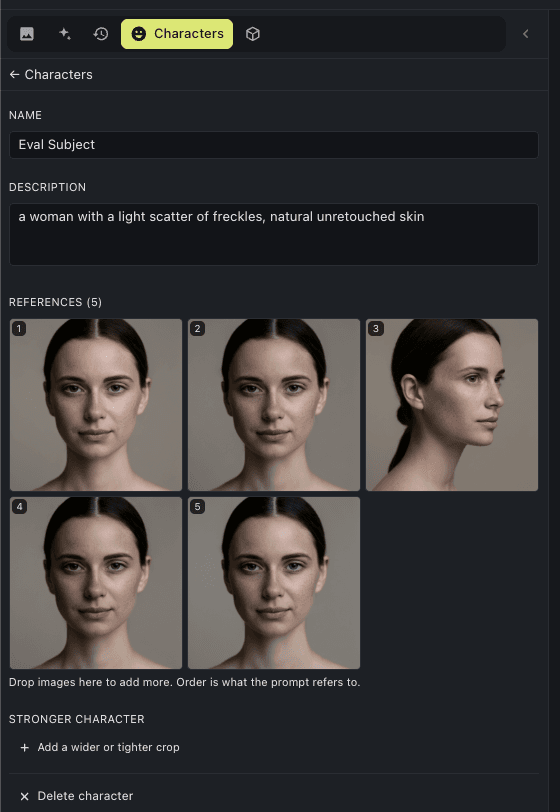Select reference image 2
The height and width of the screenshot is (812, 560).
(x=274, y=404)
